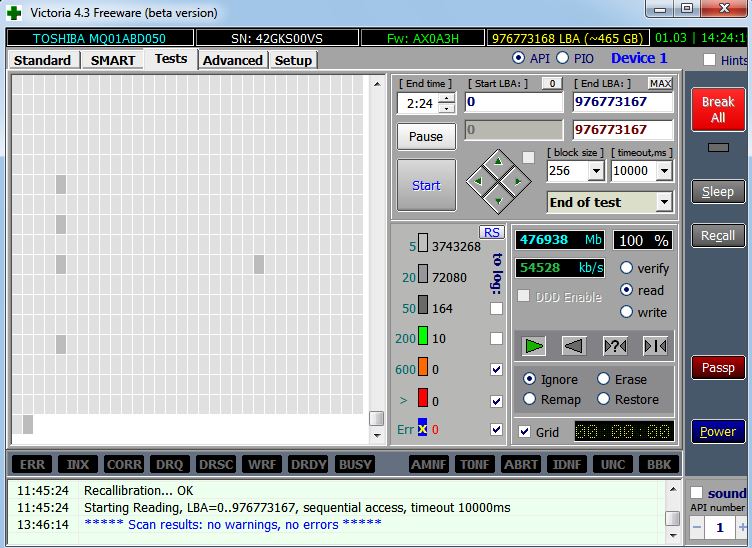752x548 pixels.
Task: Click the IDNF error indicator
Action: pyautogui.click(x=567, y=464)
